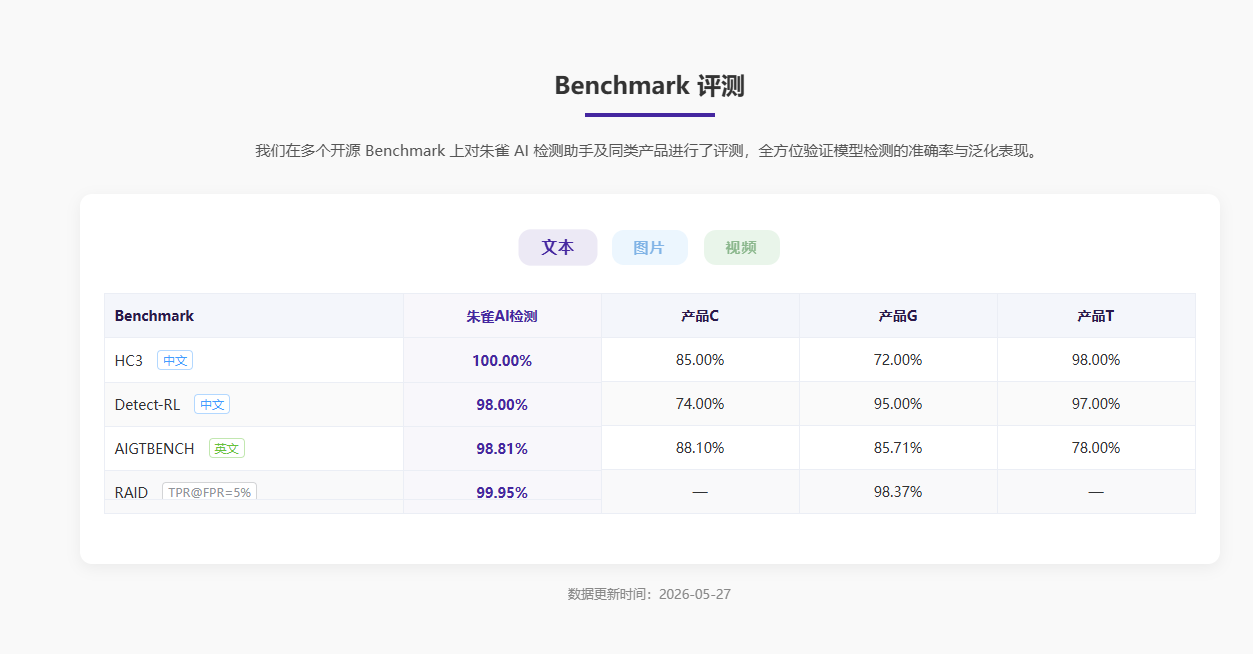Click the 98.81% score for AIGTBENCH
Image resolution: width=1253 pixels, height=654 pixels.
pos(502,449)
